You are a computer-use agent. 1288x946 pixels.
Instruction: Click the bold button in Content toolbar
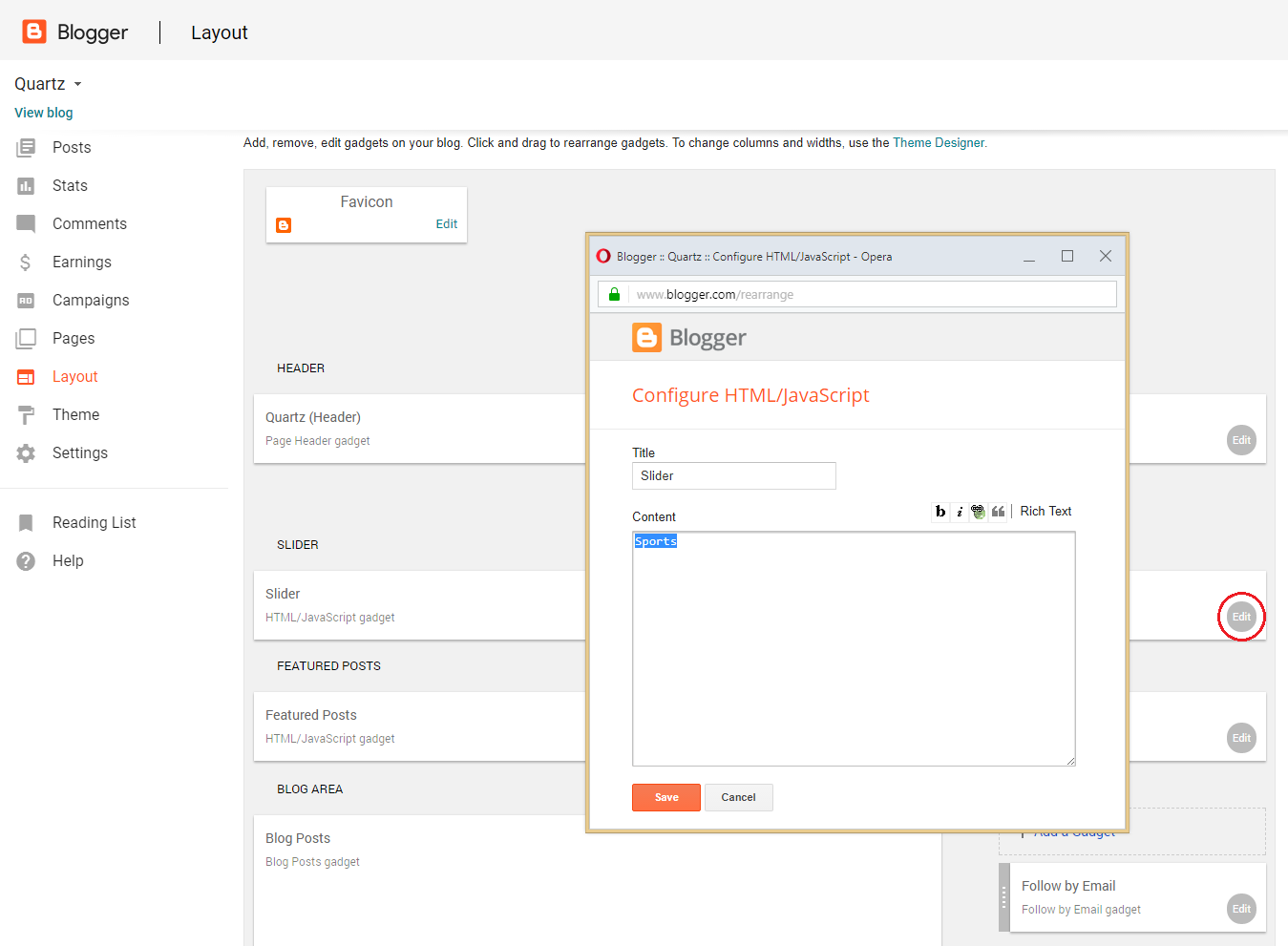click(x=940, y=512)
